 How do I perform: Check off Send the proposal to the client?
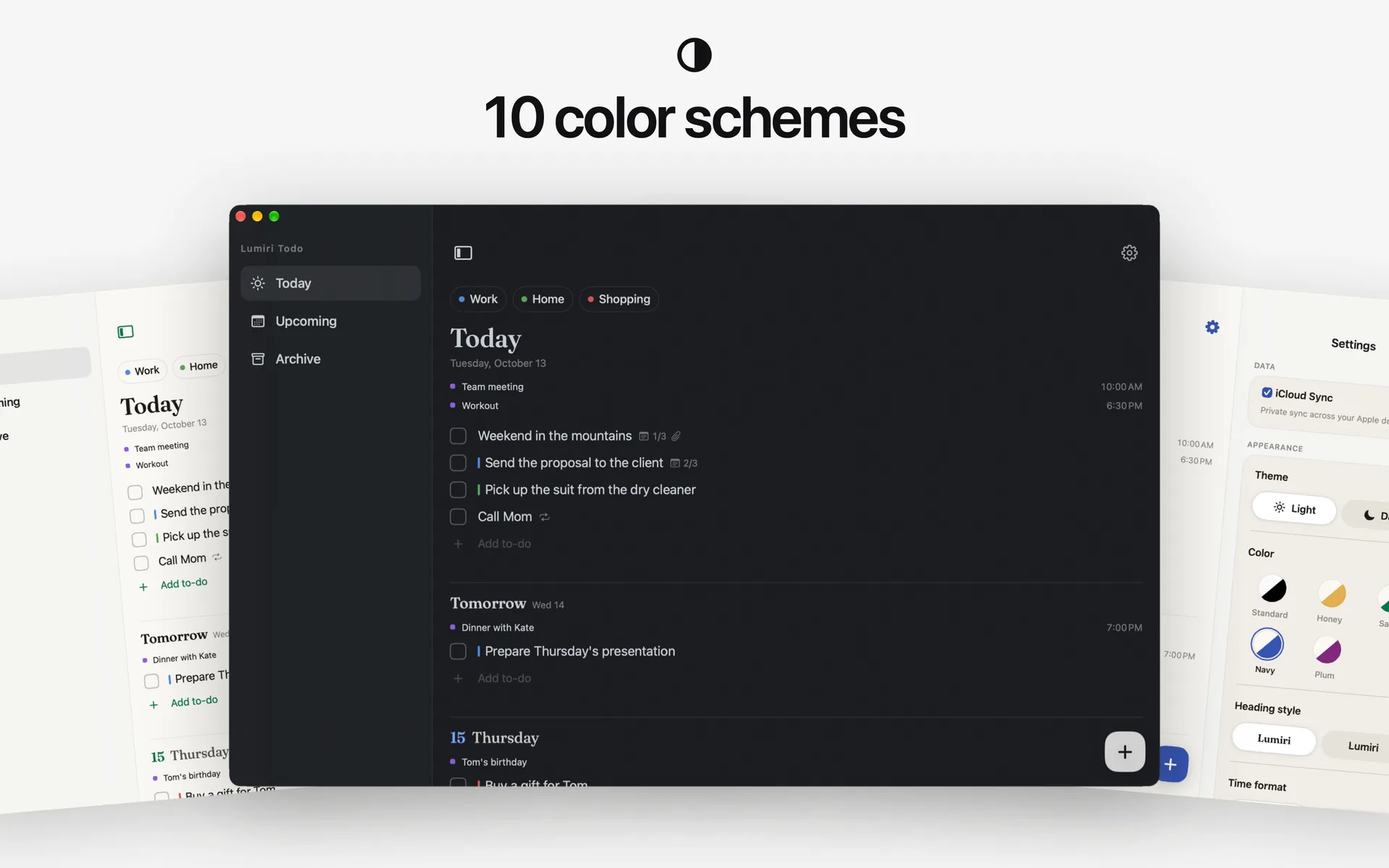[x=458, y=463]
